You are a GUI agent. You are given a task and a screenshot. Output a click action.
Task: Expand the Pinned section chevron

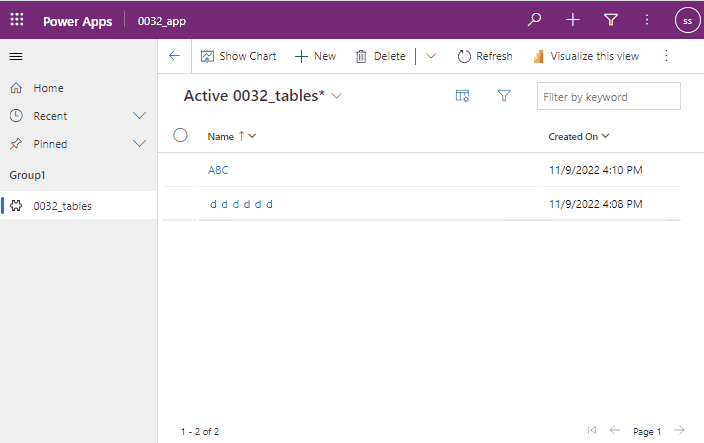click(140, 144)
